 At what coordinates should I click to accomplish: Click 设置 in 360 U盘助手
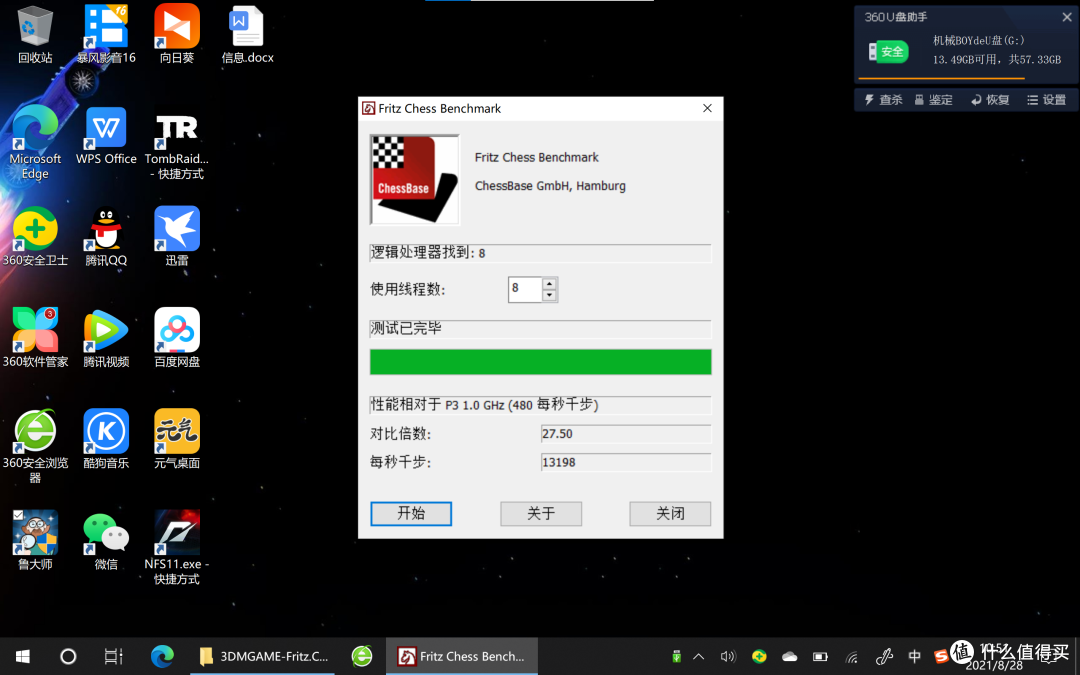[x=1046, y=100]
